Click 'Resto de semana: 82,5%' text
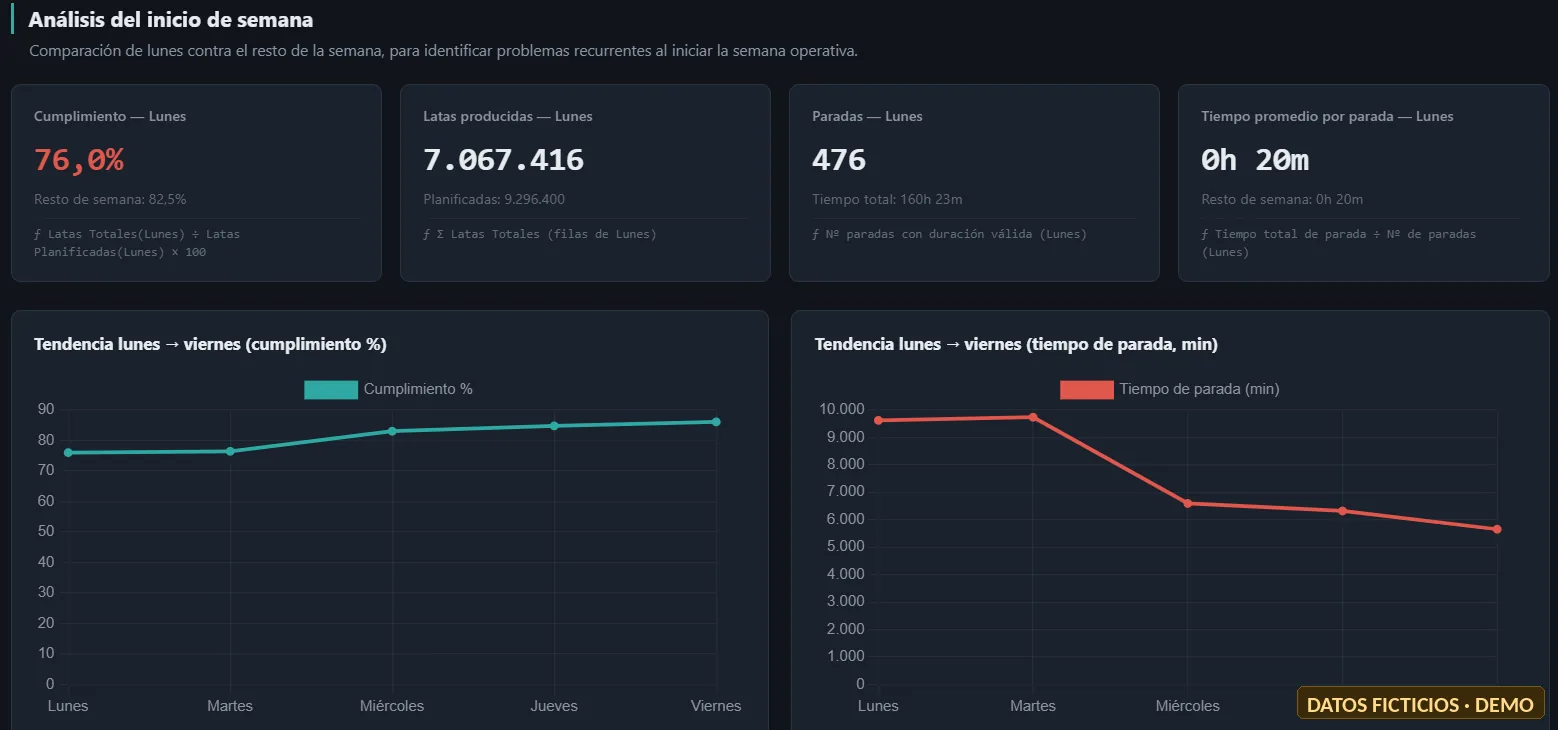1558x730 pixels. (110, 199)
